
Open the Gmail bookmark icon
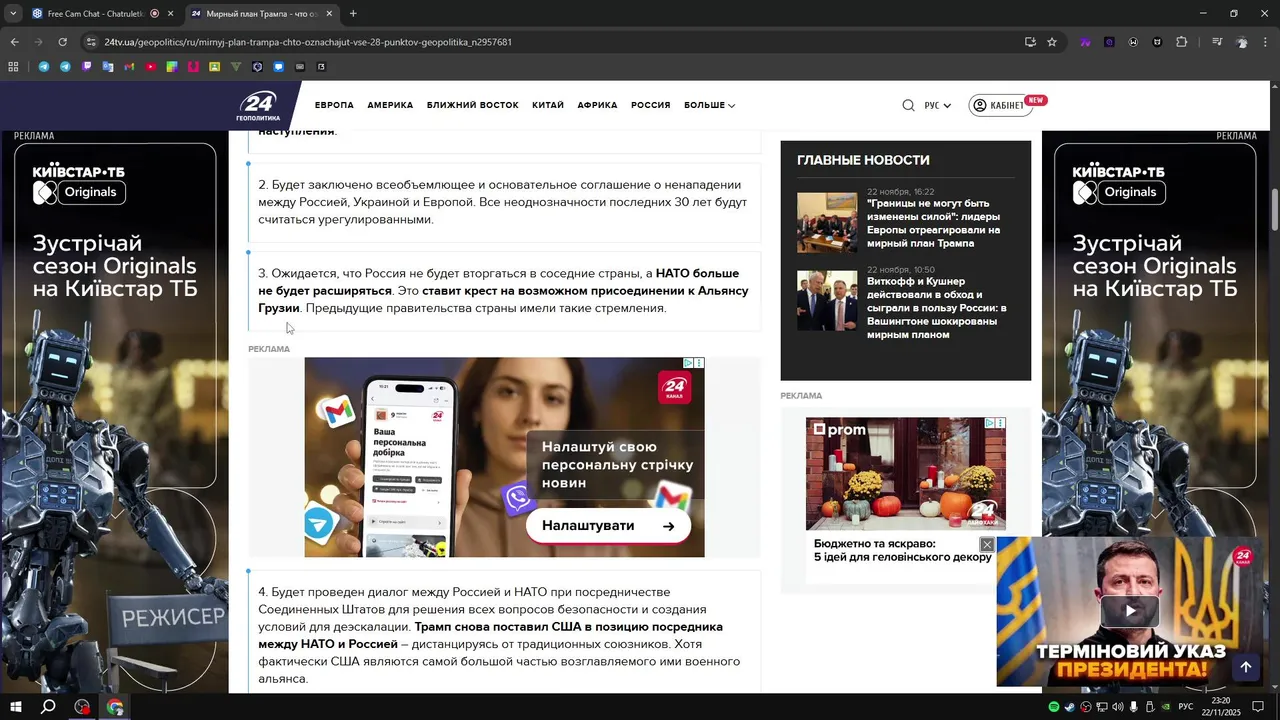click(x=129, y=67)
